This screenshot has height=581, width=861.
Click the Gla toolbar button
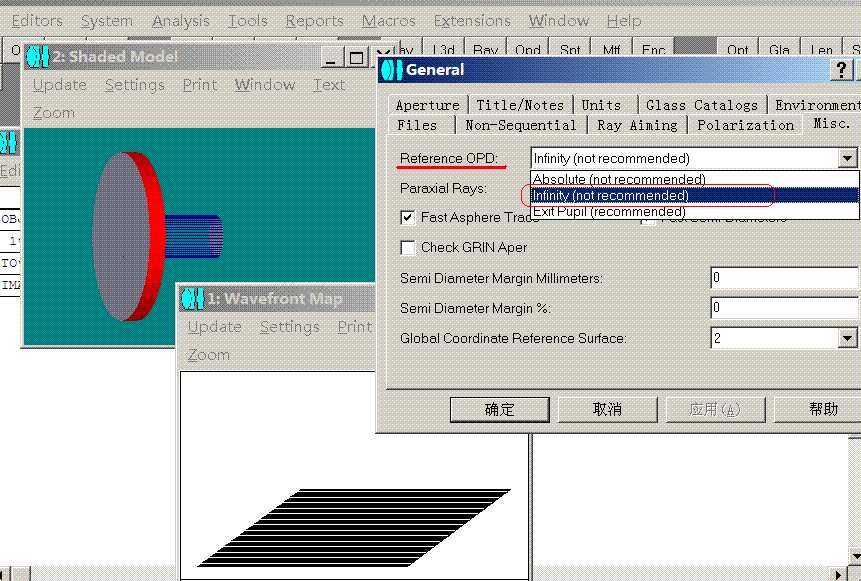tap(779, 48)
